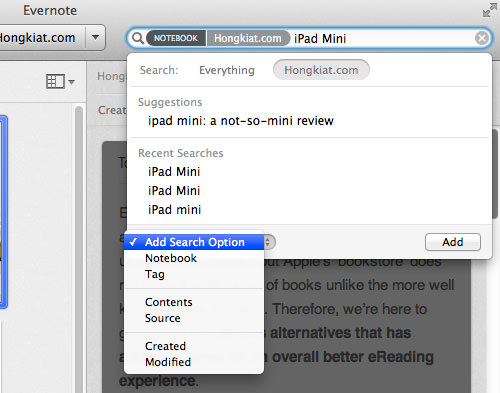500x393 pixels.
Task: Search scope: select Hongkiat.com
Action: click(x=321, y=70)
